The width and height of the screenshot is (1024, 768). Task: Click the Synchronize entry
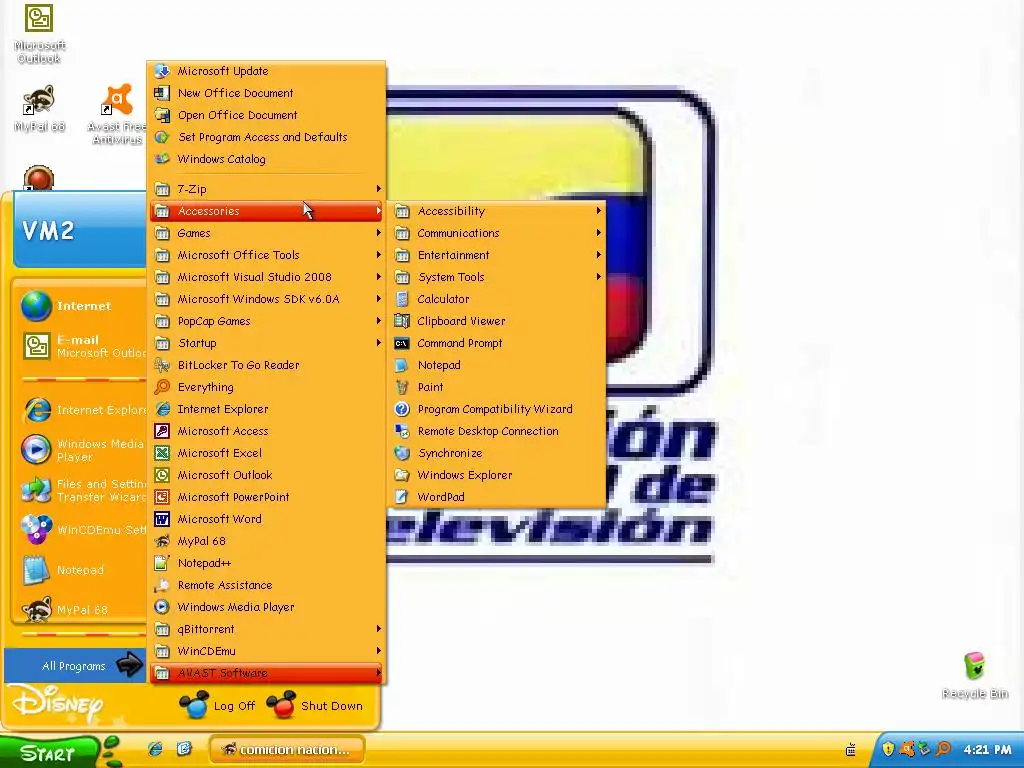(x=498, y=453)
